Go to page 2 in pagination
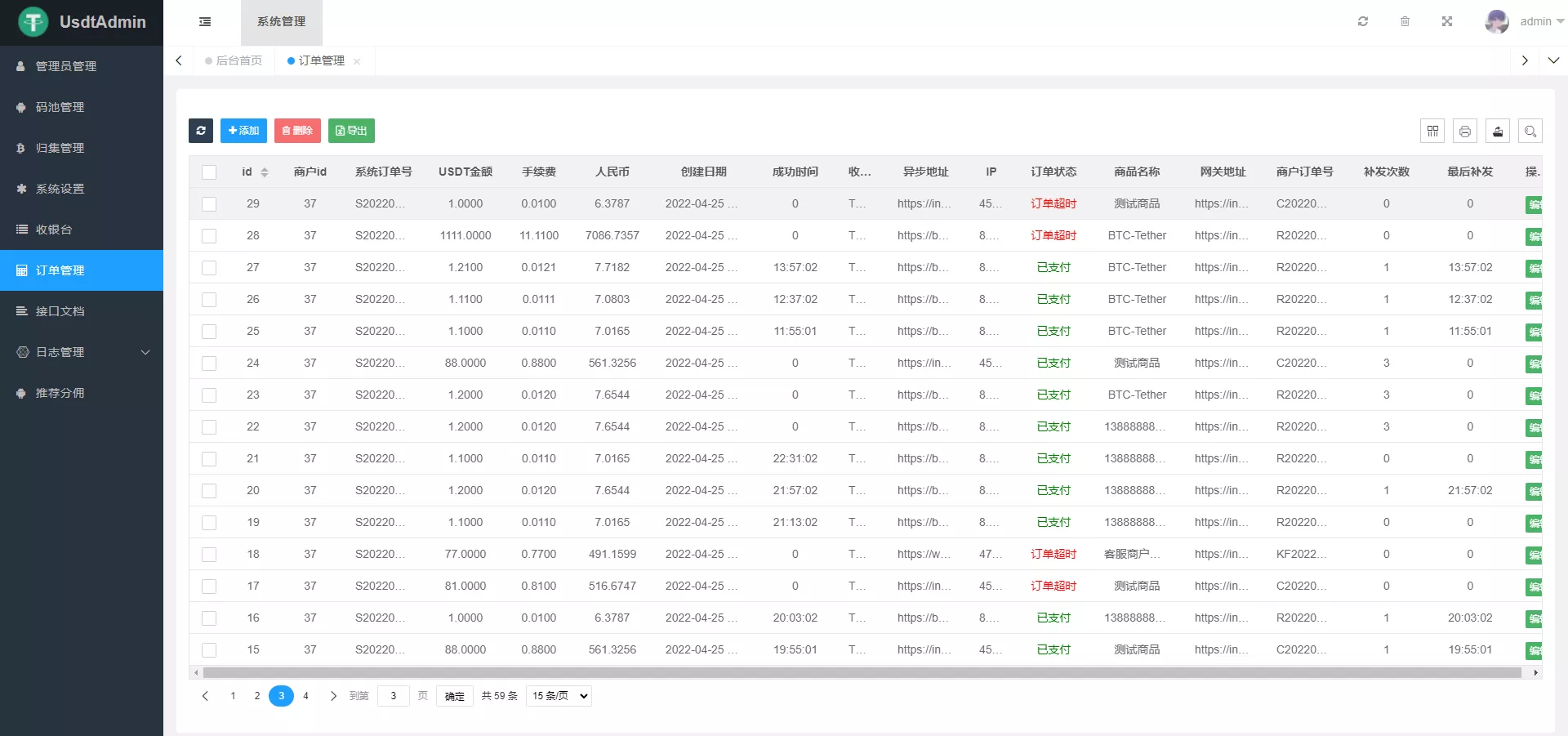The width and height of the screenshot is (1568, 736). pos(257,696)
